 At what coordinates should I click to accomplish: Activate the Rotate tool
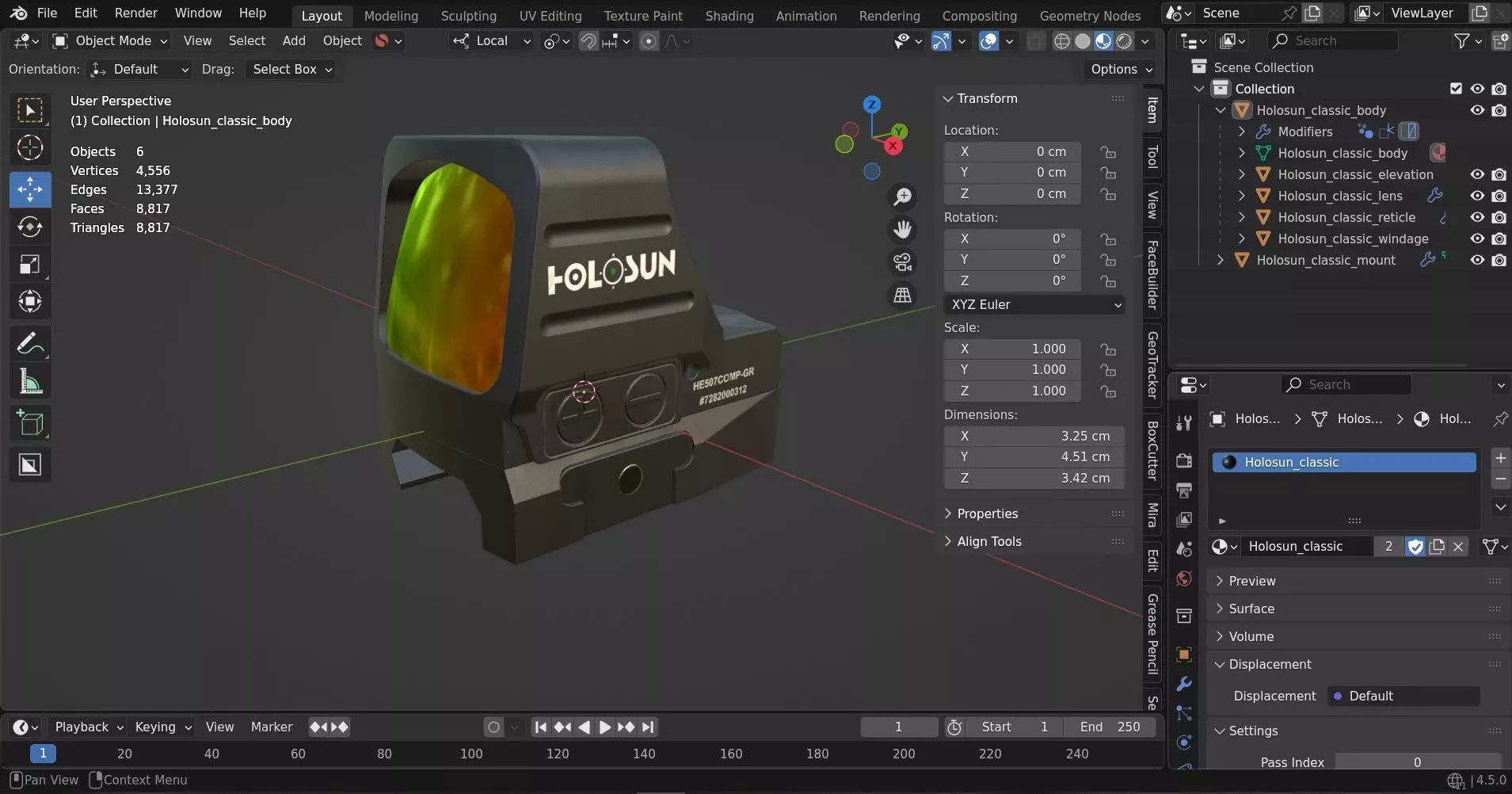click(30, 227)
